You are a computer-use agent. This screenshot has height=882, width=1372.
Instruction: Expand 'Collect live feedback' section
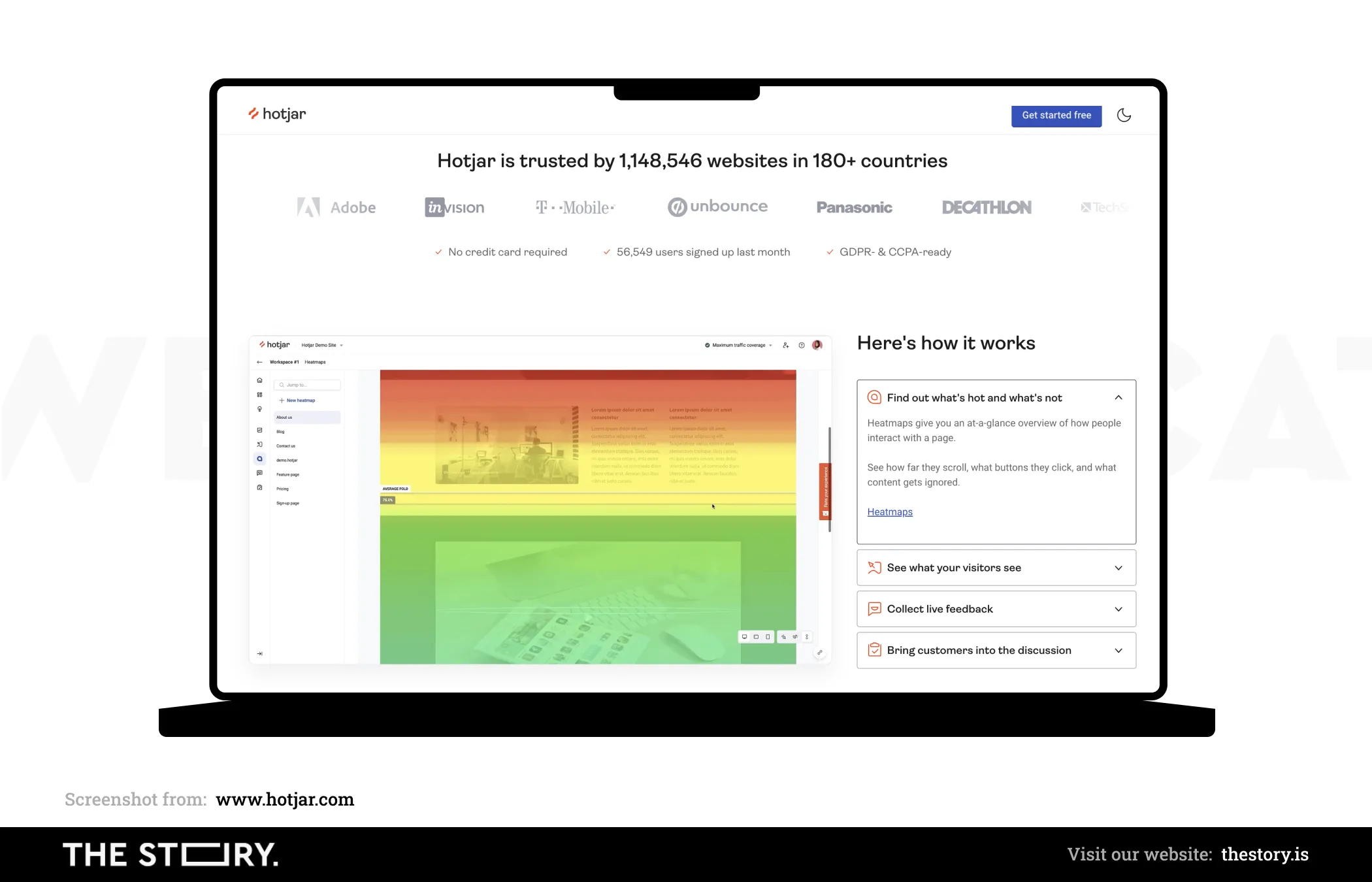[1119, 609]
